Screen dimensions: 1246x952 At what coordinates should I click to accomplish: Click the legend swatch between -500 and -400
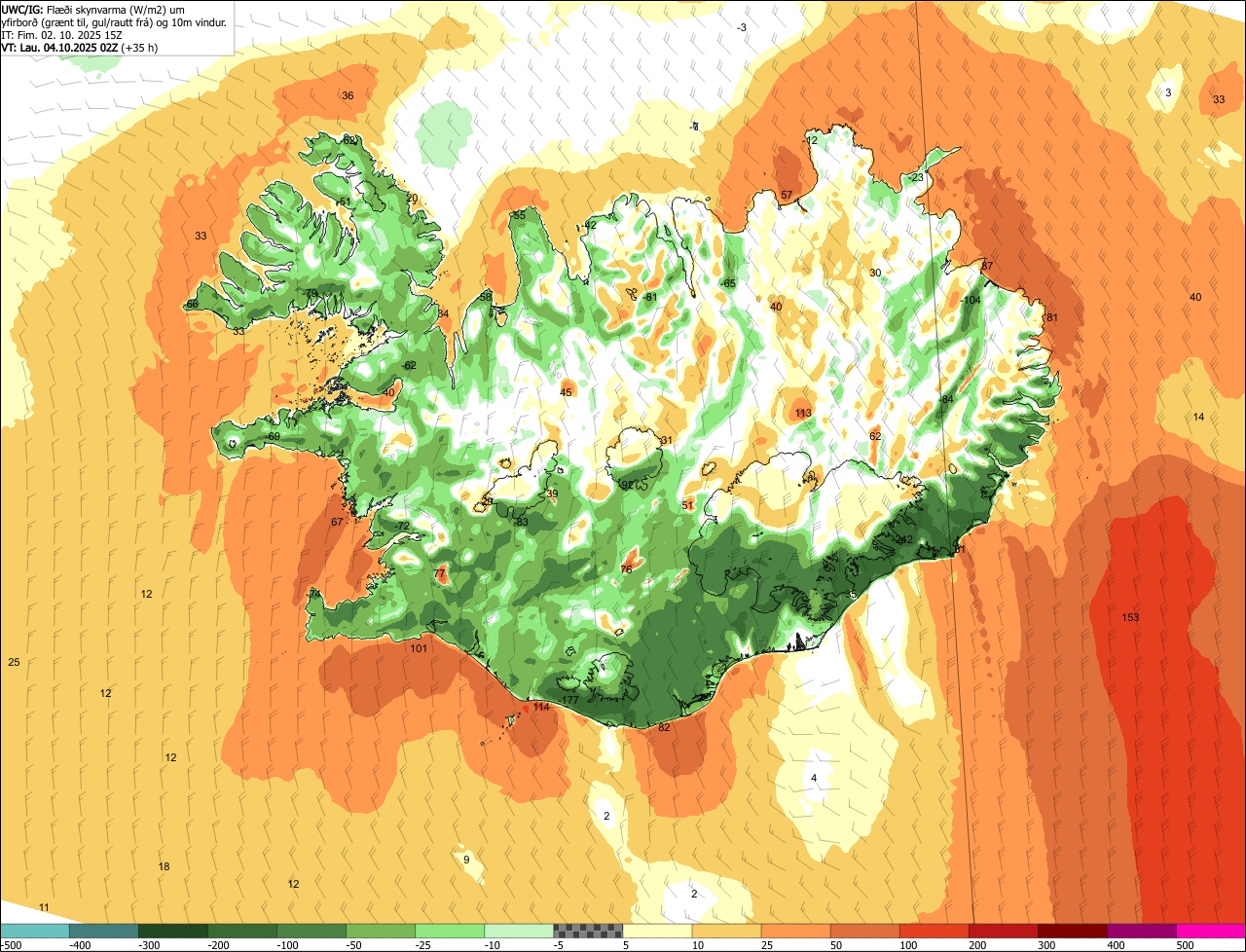[x=35, y=931]
